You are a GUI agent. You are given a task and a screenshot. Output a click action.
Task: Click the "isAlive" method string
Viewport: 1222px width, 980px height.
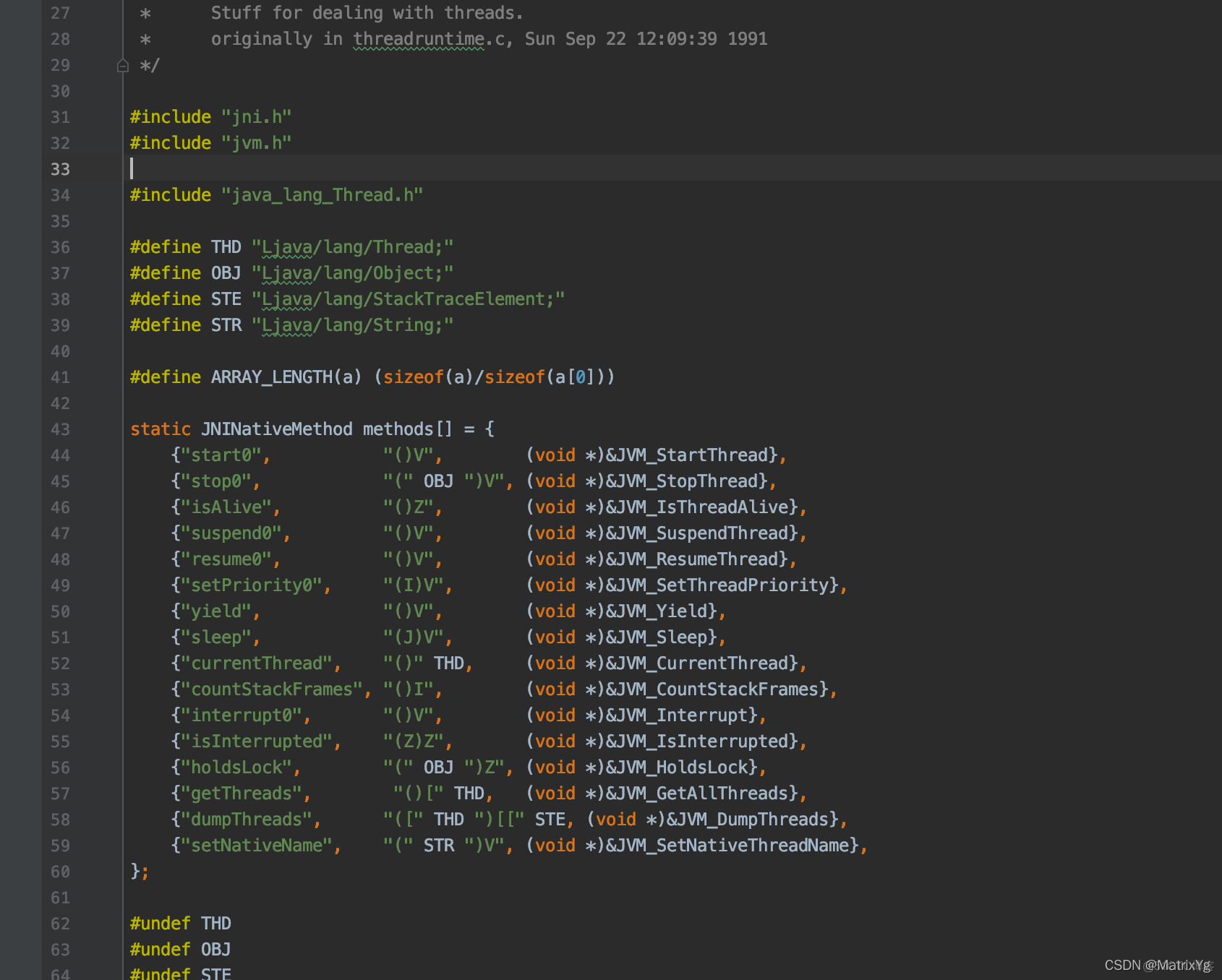[x=226, y=507]
